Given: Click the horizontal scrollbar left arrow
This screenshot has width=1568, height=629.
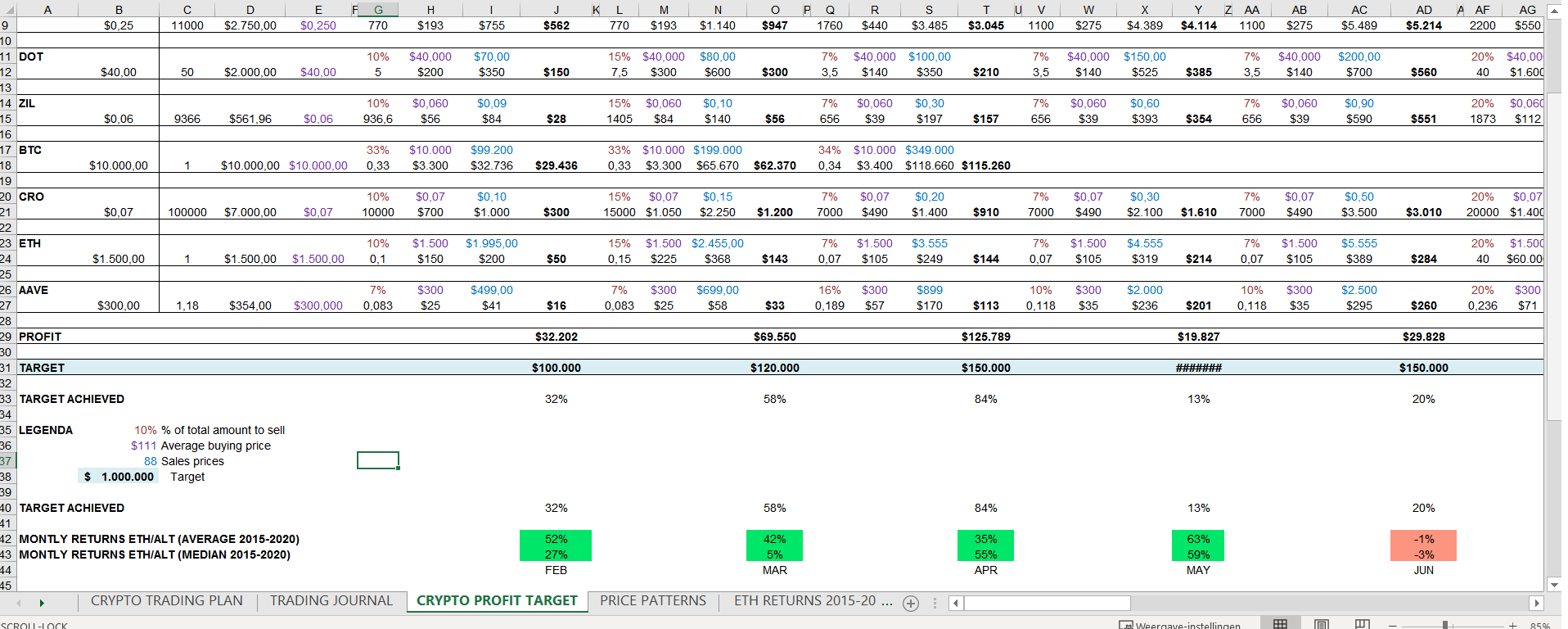Looking at the screenshot, I should pyautogui.click(x=956, y=603).
